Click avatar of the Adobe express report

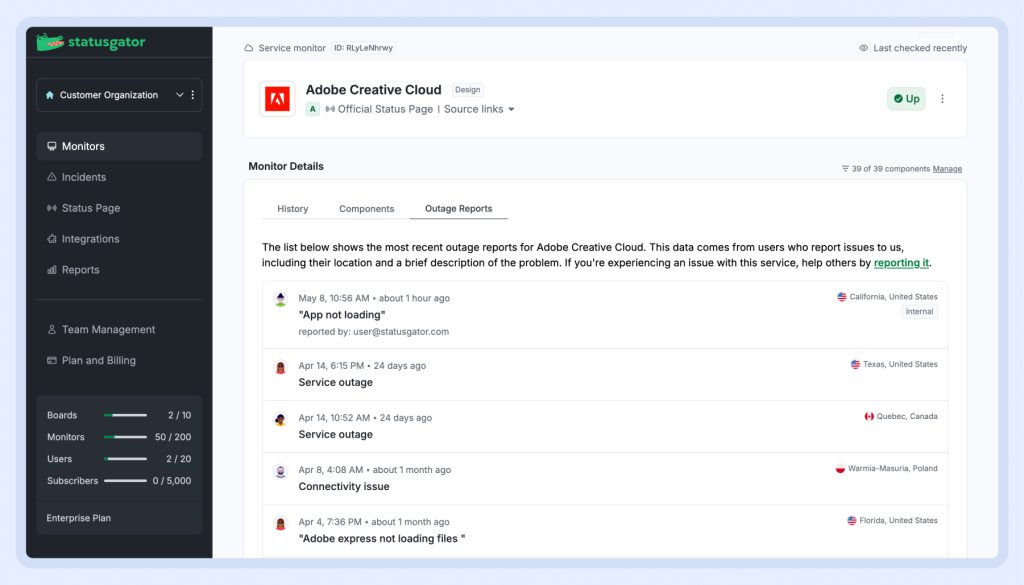click(x=281, y=524)
